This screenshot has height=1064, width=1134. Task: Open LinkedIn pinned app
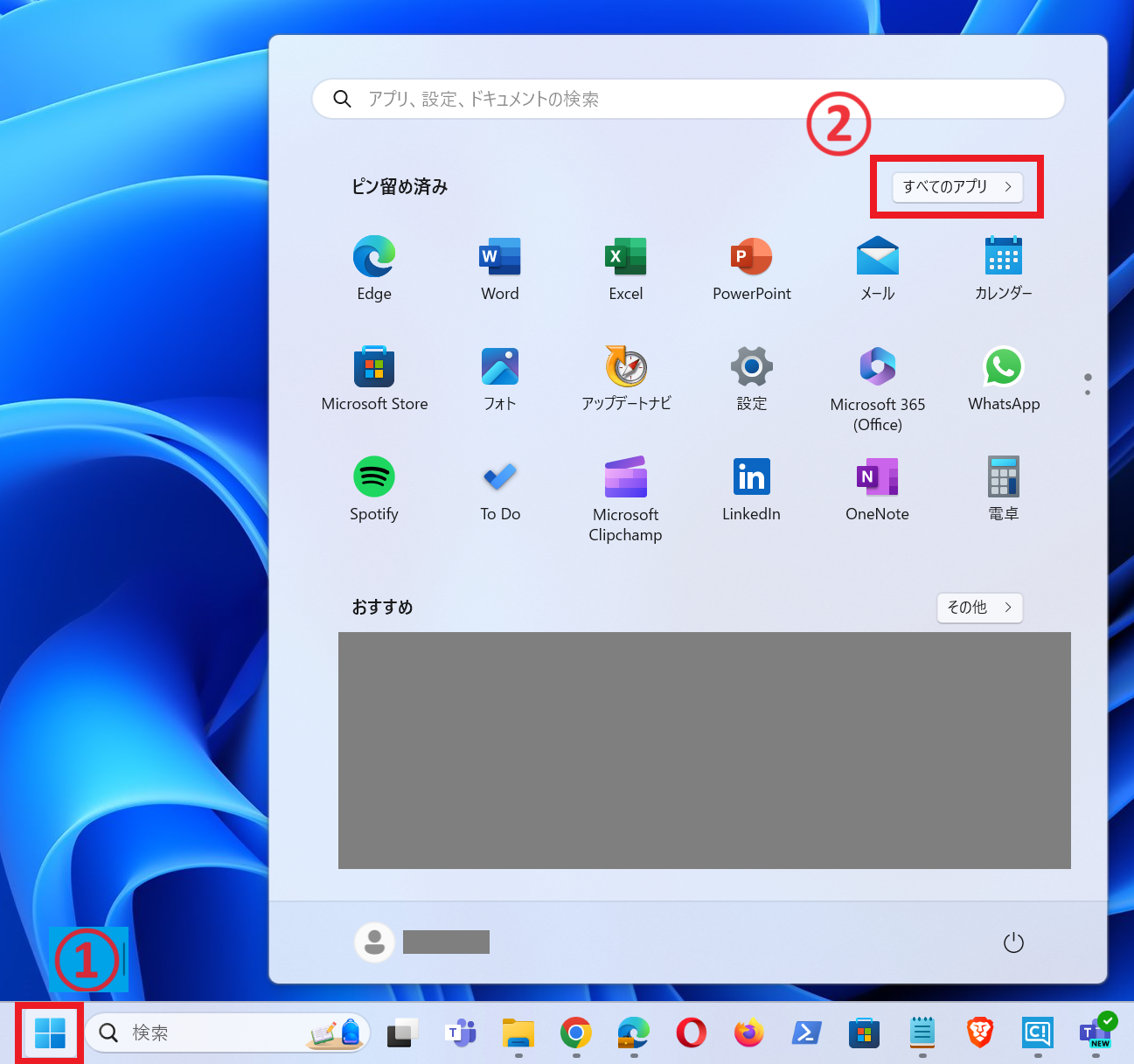752,489
